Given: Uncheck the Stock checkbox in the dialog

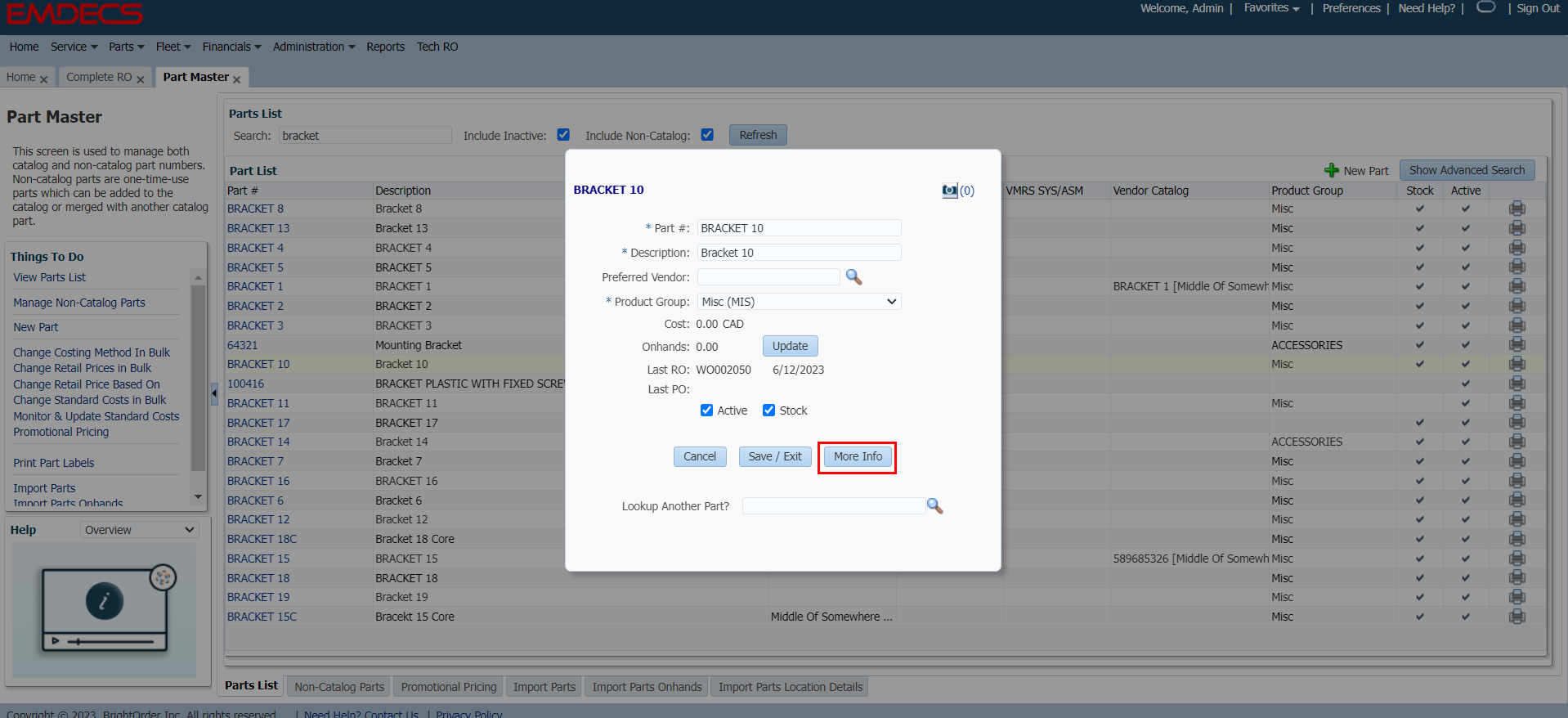Looking at the screenshot, I should pos(768,411).
